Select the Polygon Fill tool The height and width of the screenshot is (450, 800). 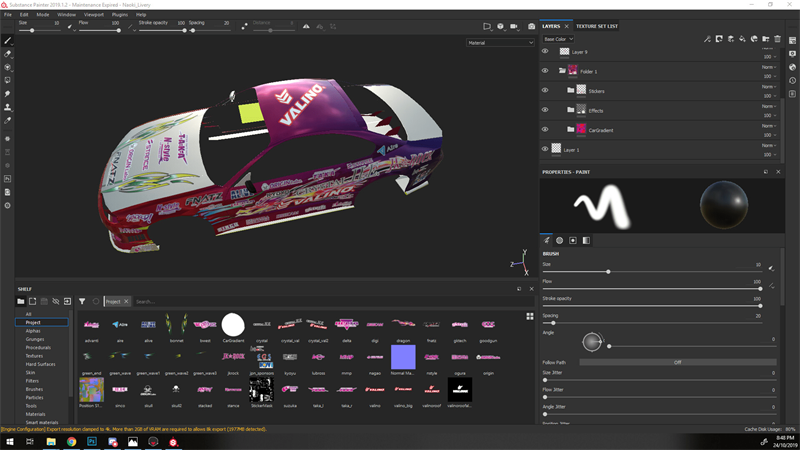[8, 80]
